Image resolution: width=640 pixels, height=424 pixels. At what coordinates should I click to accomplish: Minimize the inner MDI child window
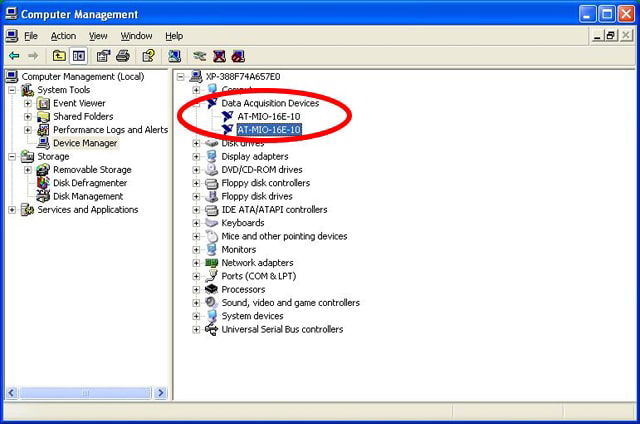597,36
